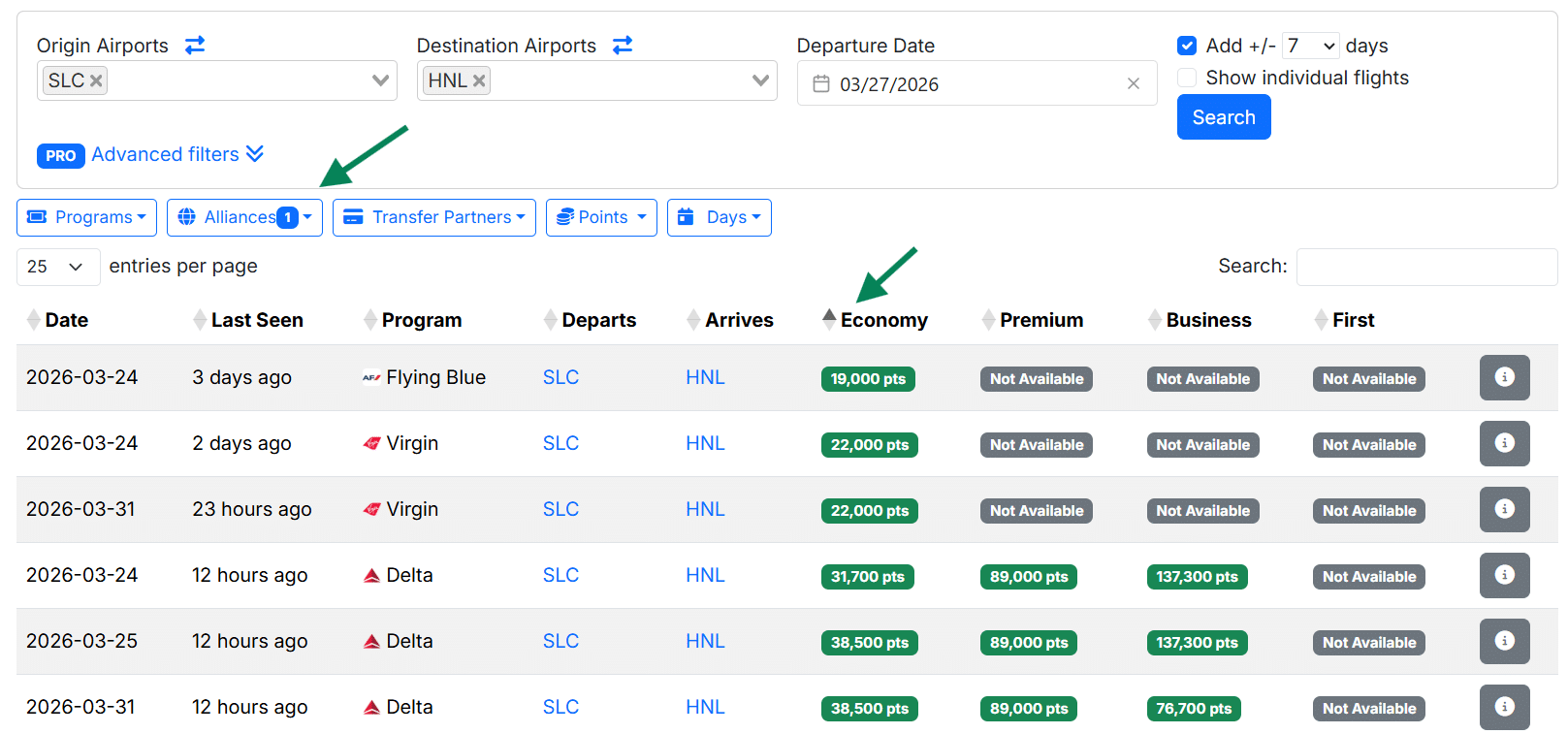Enable Show individual flights checkbox
The width and height of the screenshot is (1568, 734).
point(1187,78)
